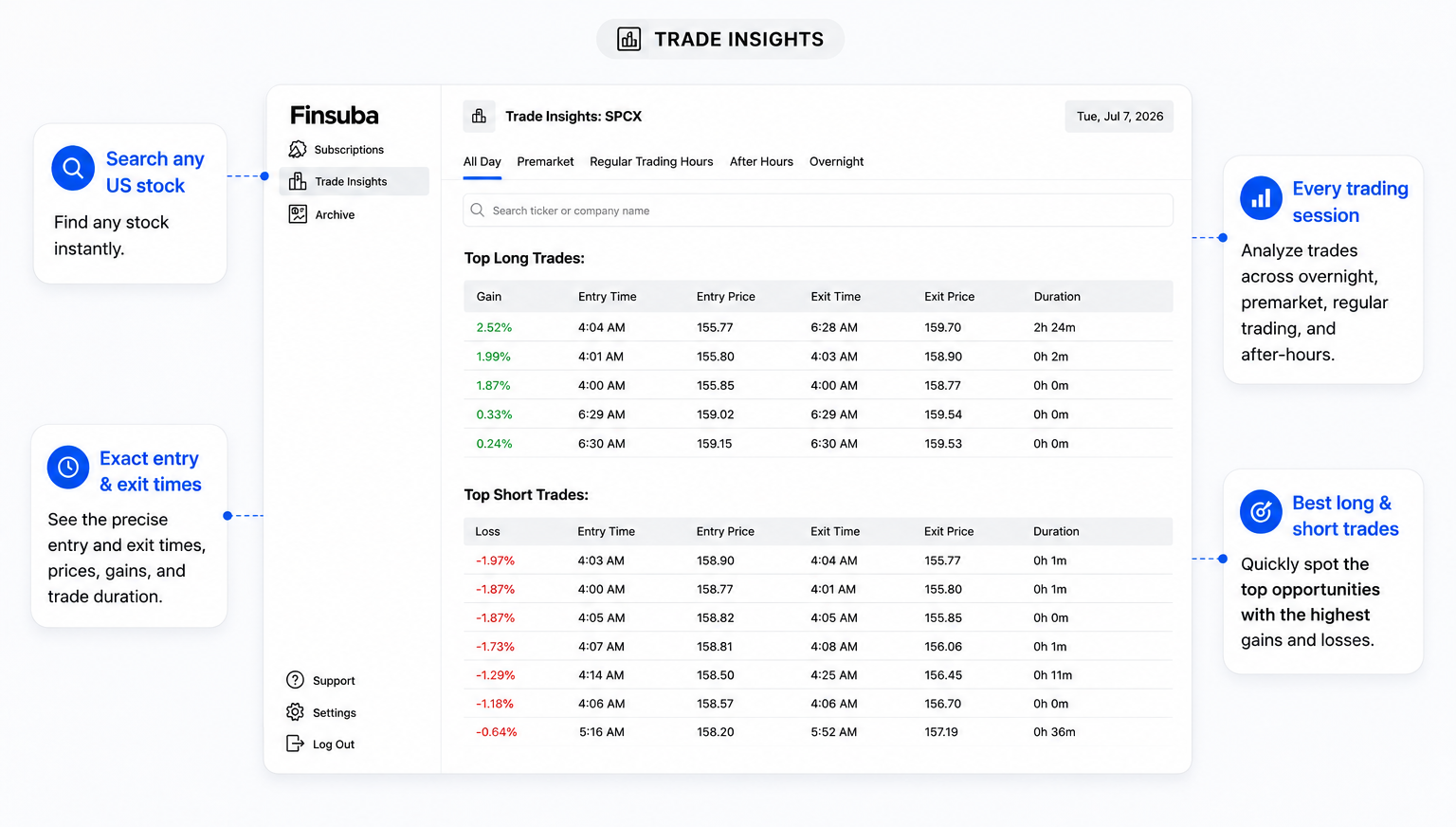Click the blue bar chart Every trading session icon
The image size is (1456, 827).
[x=1261, y=198]
